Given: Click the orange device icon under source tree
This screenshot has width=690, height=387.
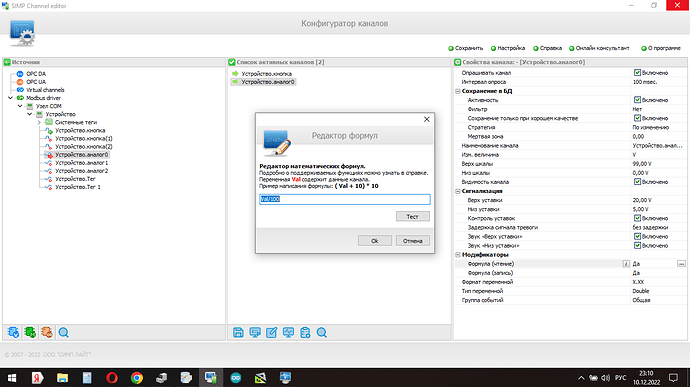Looking at the screenshot, I should coord(47,332).
